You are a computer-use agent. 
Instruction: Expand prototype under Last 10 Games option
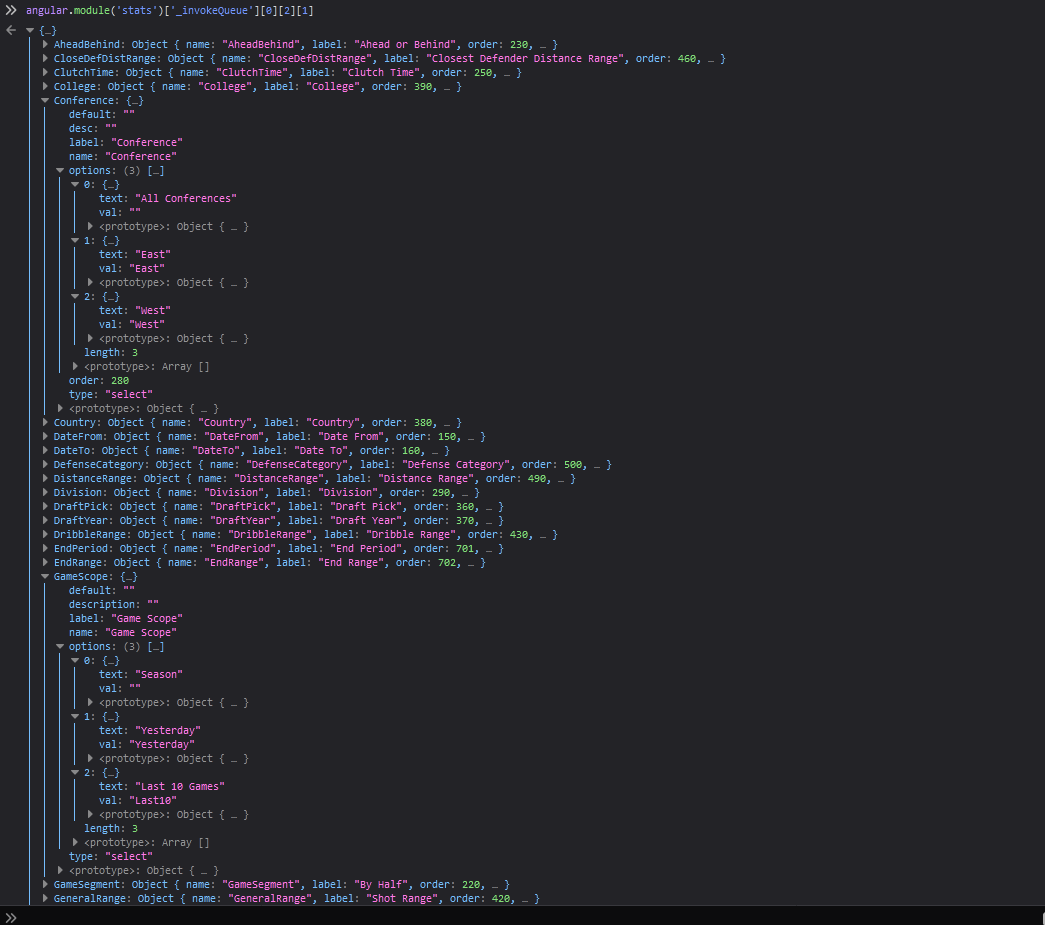tap(91, 814)
